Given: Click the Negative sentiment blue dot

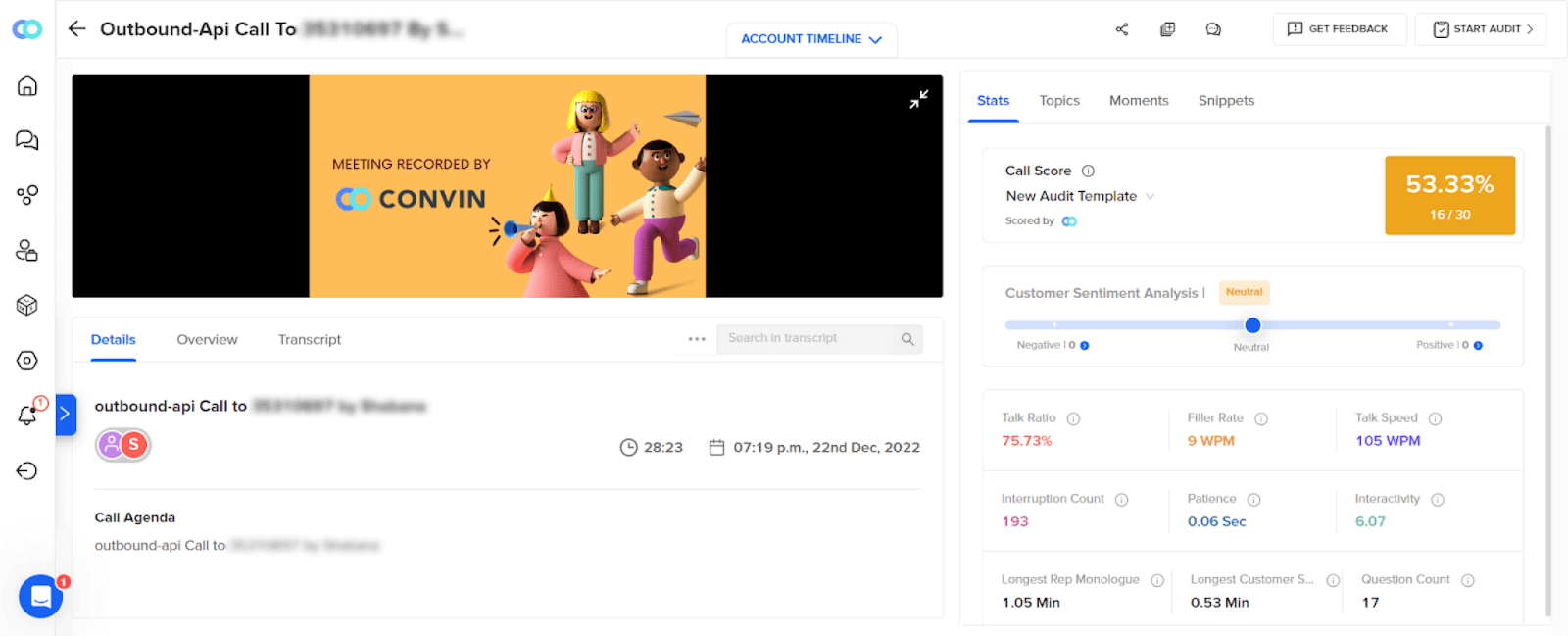Looking at the screenshot, I should point(1085,345).
